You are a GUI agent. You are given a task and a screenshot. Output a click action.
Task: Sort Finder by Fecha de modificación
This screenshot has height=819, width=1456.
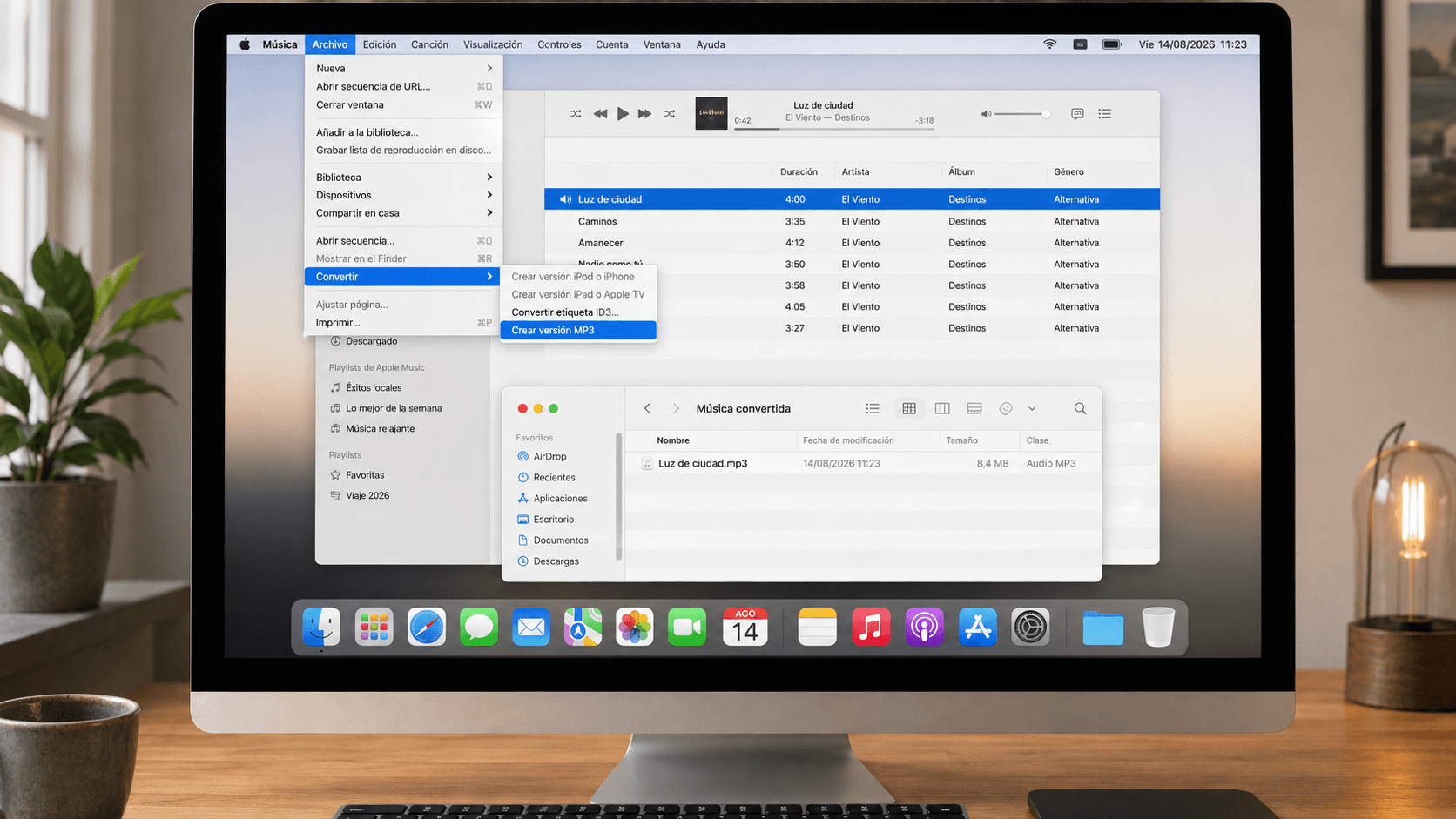tap(848, 440)
